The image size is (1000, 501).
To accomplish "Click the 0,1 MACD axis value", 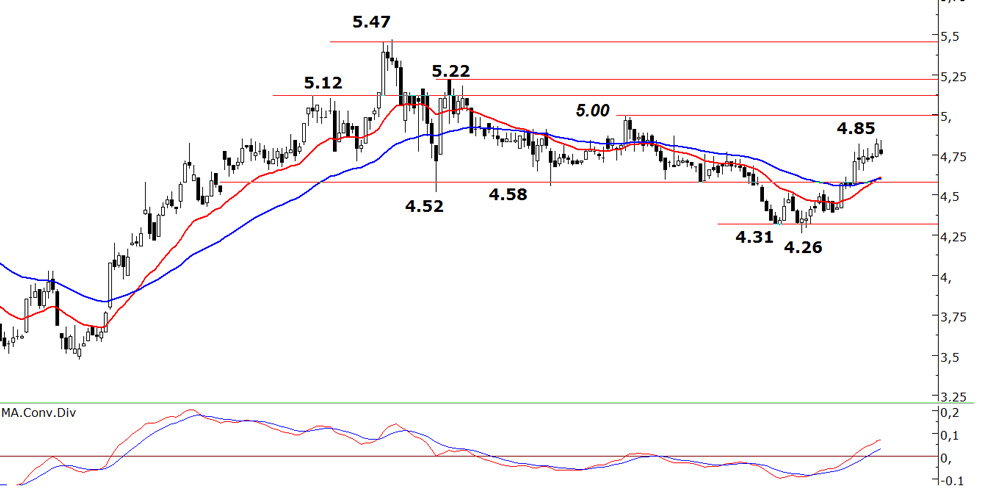I will click(x=950, y=436).
